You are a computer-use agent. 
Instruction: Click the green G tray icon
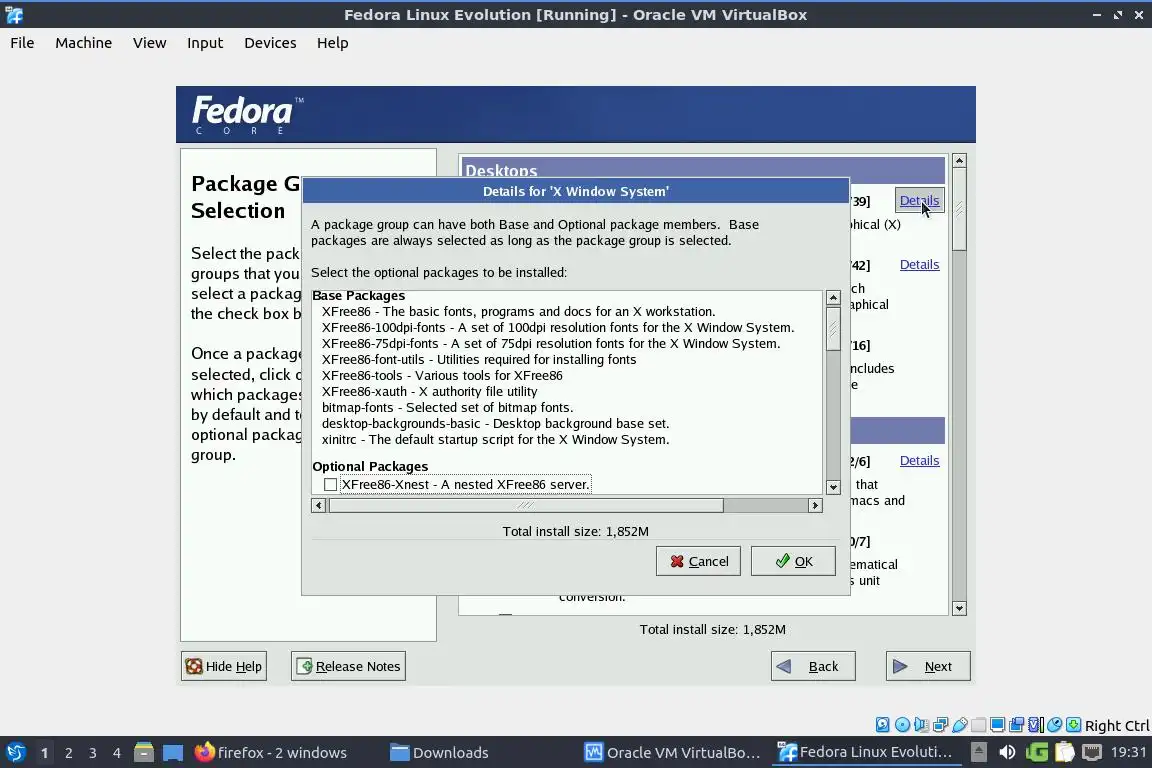coord(1037,752)
